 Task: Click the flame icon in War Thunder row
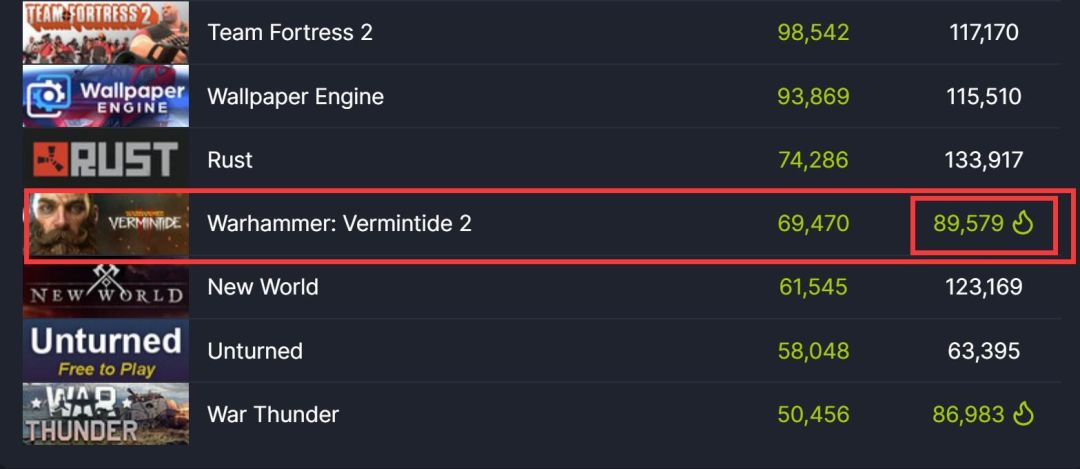(1022, 414)
